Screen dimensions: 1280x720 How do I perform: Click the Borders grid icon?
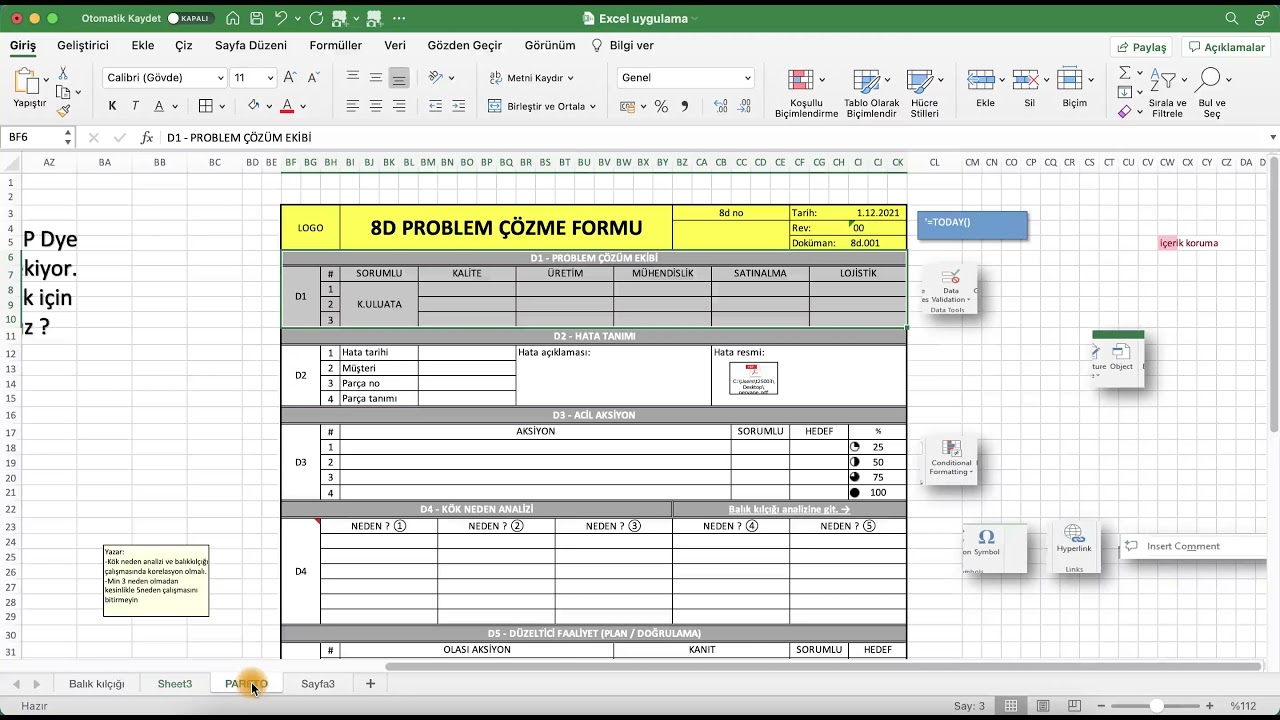coord(206,106)
